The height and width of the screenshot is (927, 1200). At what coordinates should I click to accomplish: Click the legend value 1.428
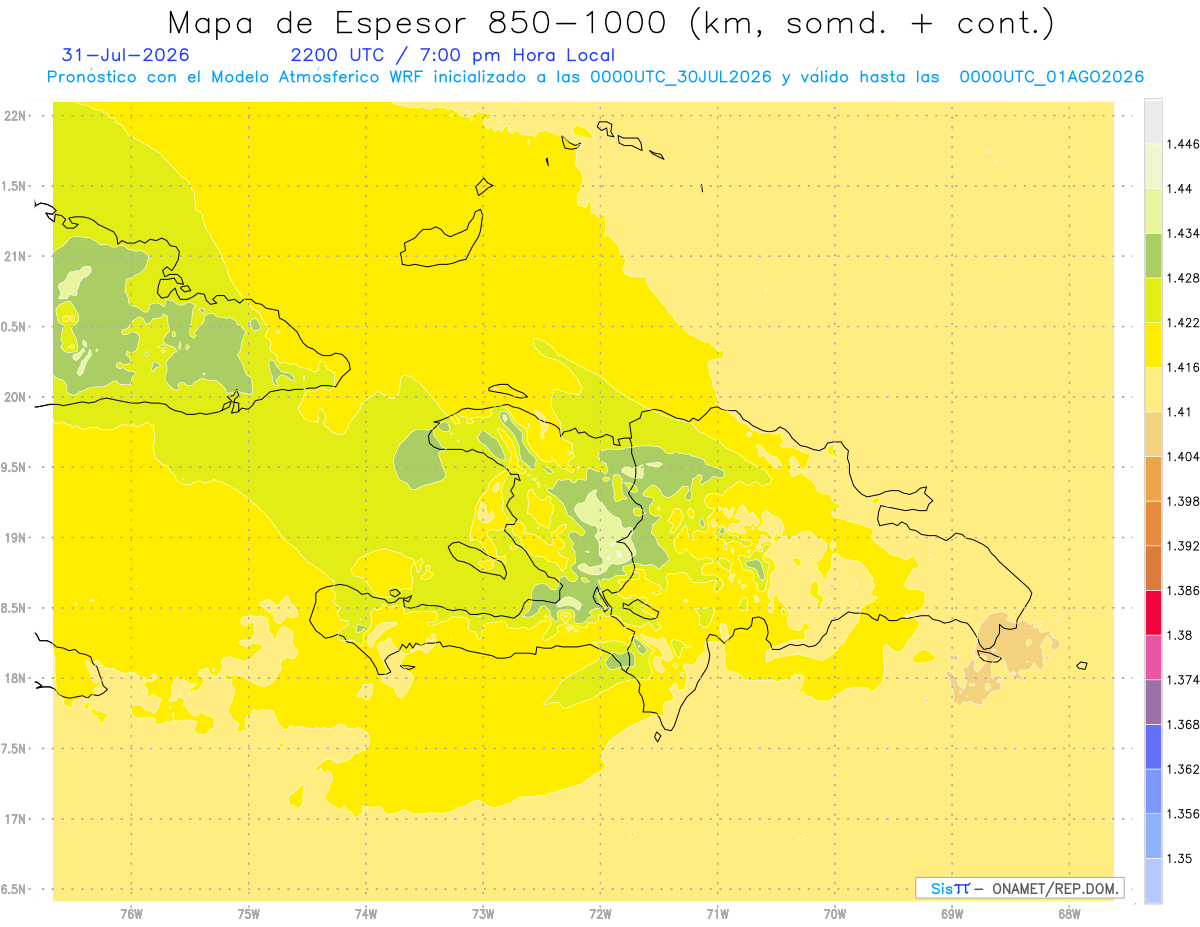pos(1183,278)
